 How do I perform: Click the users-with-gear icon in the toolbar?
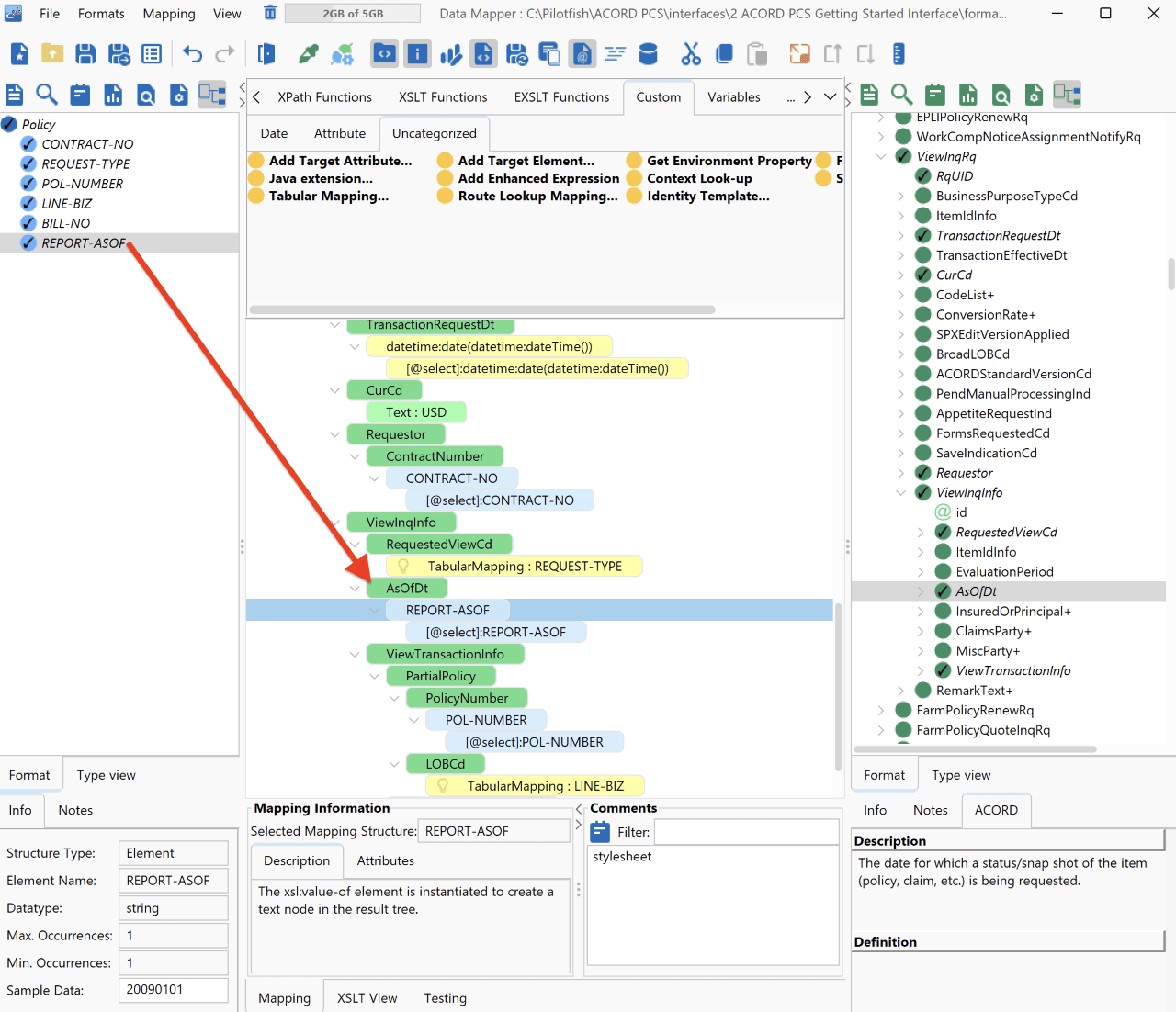tap(343, 54)
